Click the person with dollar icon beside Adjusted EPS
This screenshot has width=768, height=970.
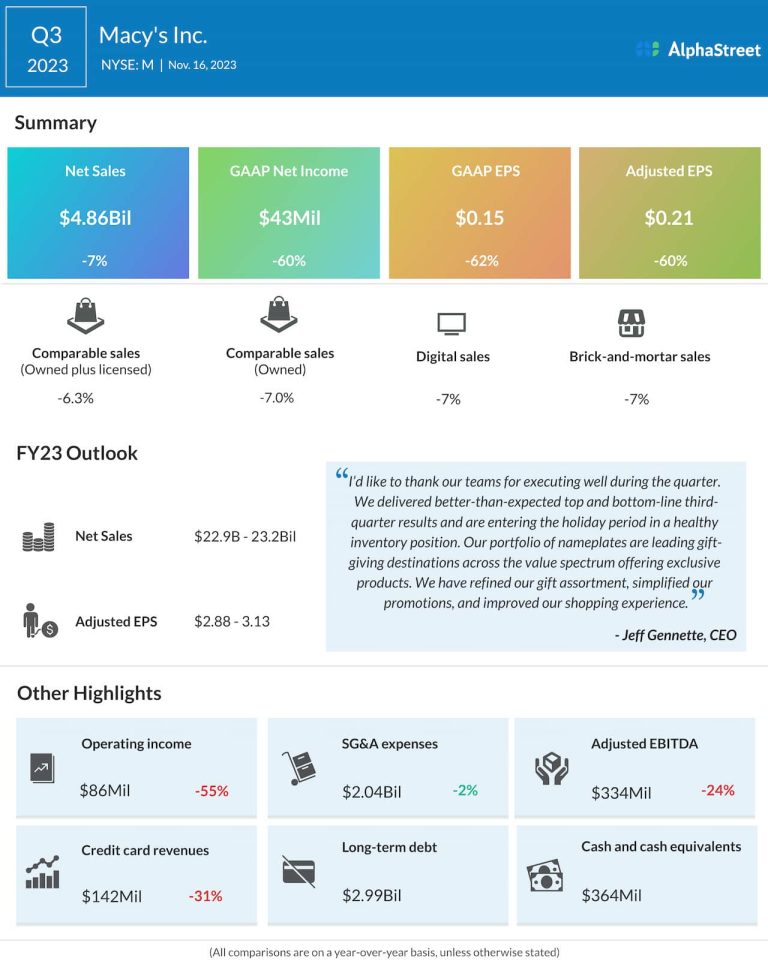pyautogui.click(x=40, y=620)
